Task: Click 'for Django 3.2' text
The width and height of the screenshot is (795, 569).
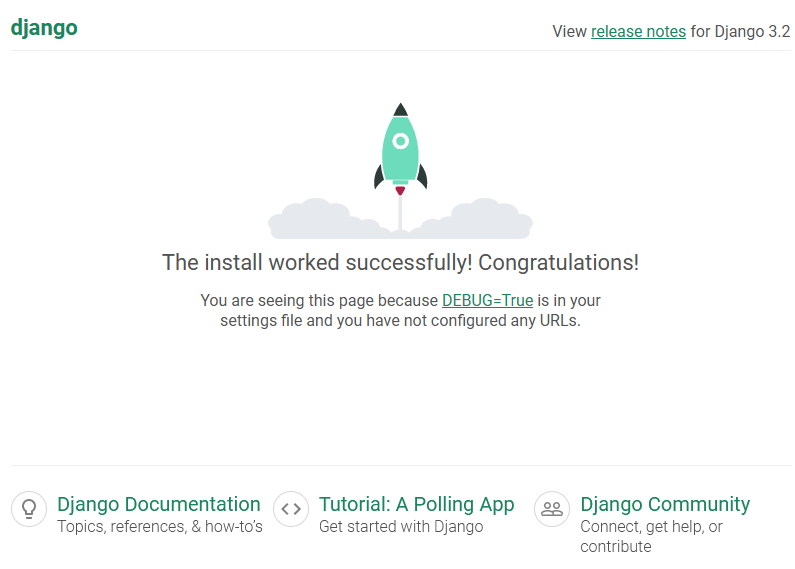Action: (x=740, y=31)
